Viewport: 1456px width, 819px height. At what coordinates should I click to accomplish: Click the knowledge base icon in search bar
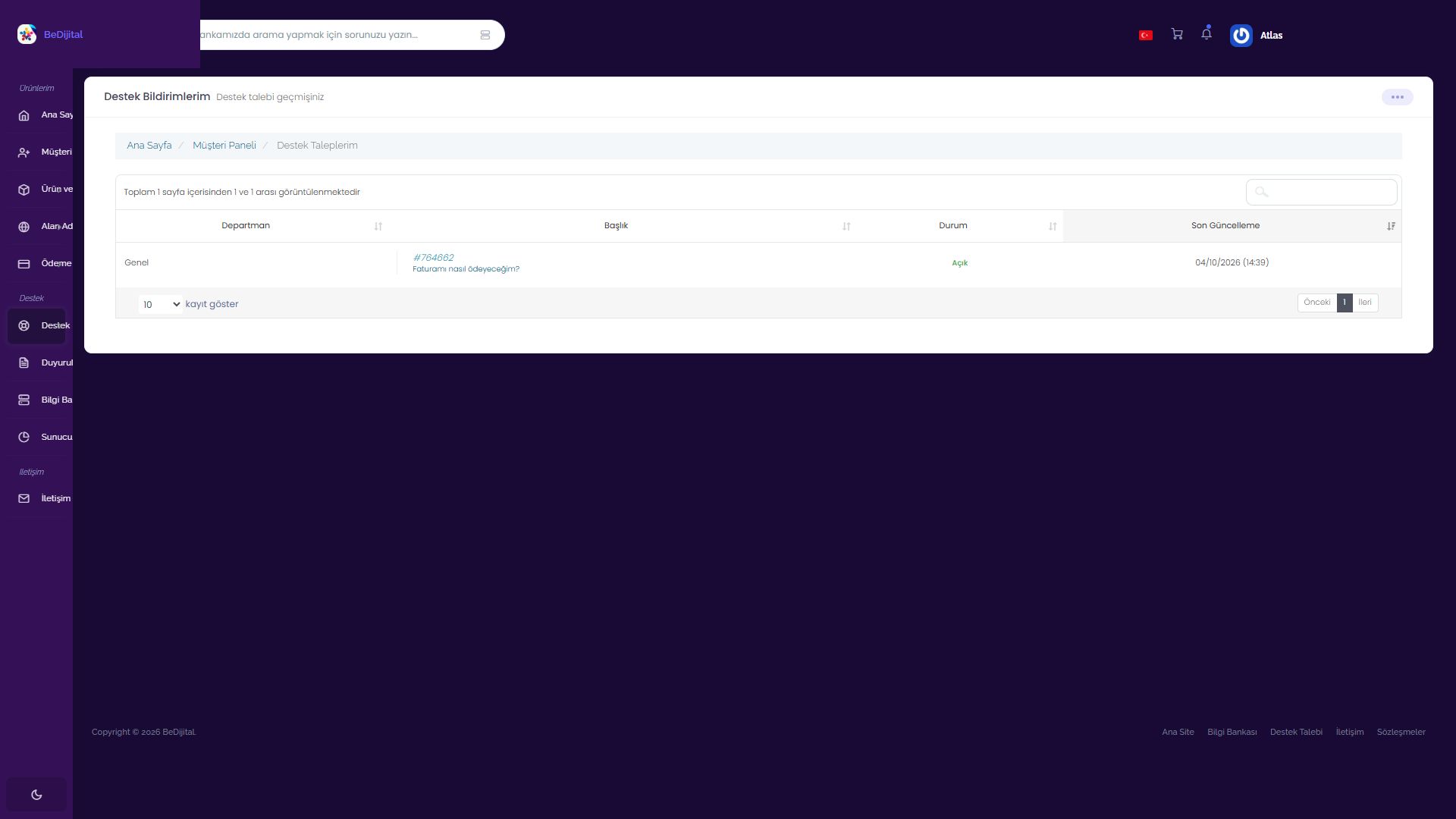pyautogui.click(x=485, y=35)
